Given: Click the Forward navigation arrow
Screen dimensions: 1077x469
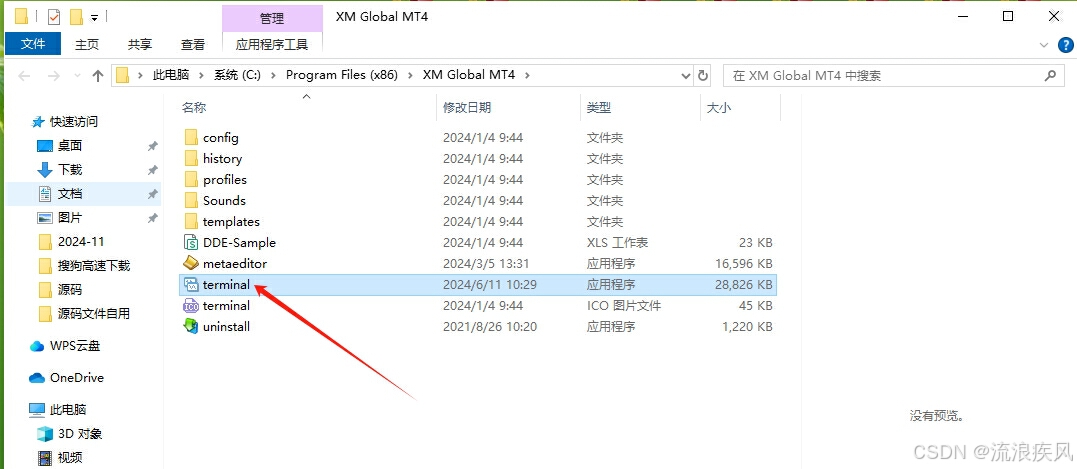Looking at the screenshot, I should pyautogui.click(x=54, y=76).
